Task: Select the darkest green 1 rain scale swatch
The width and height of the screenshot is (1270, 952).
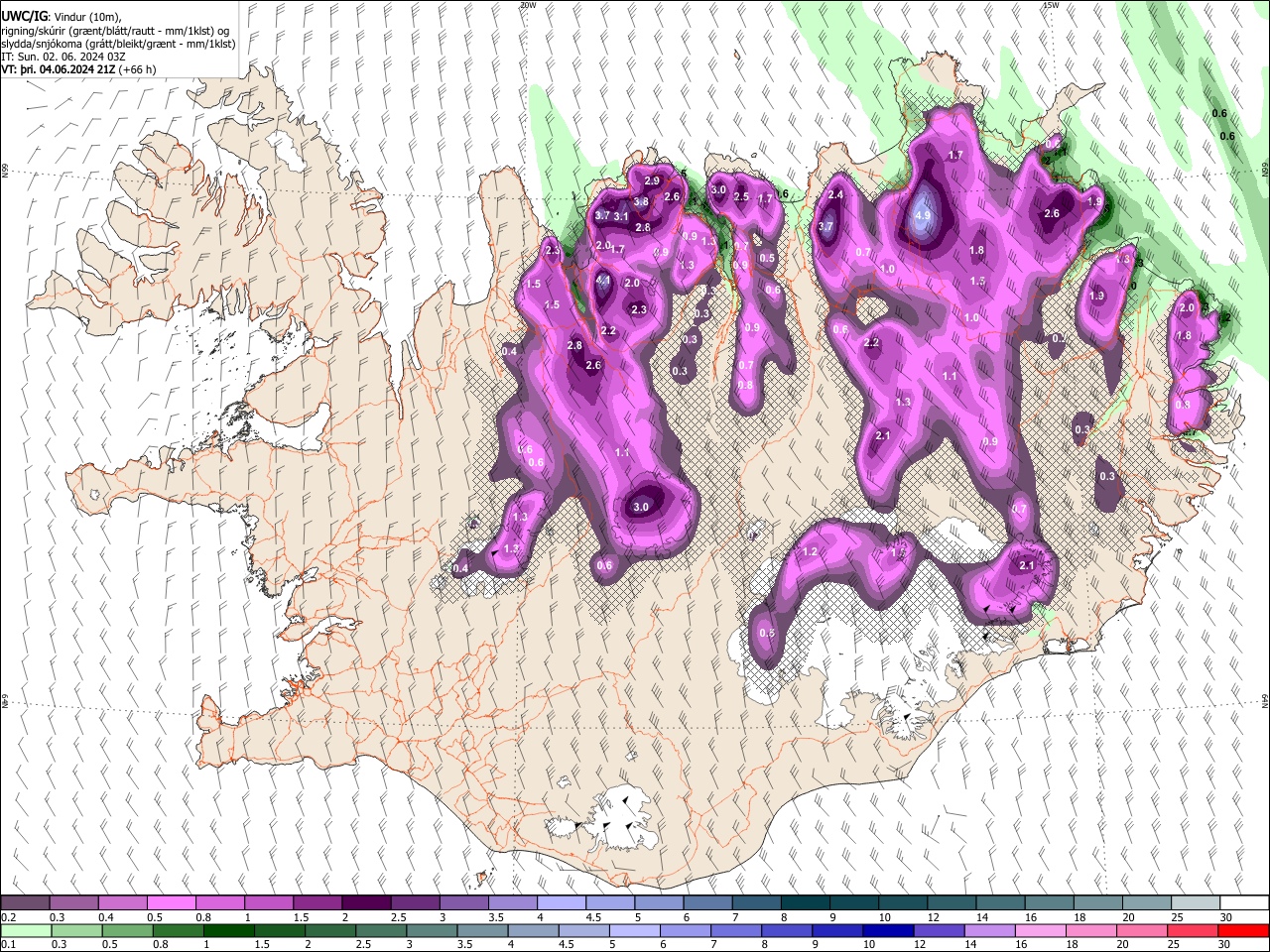Action: pos(228,930)
